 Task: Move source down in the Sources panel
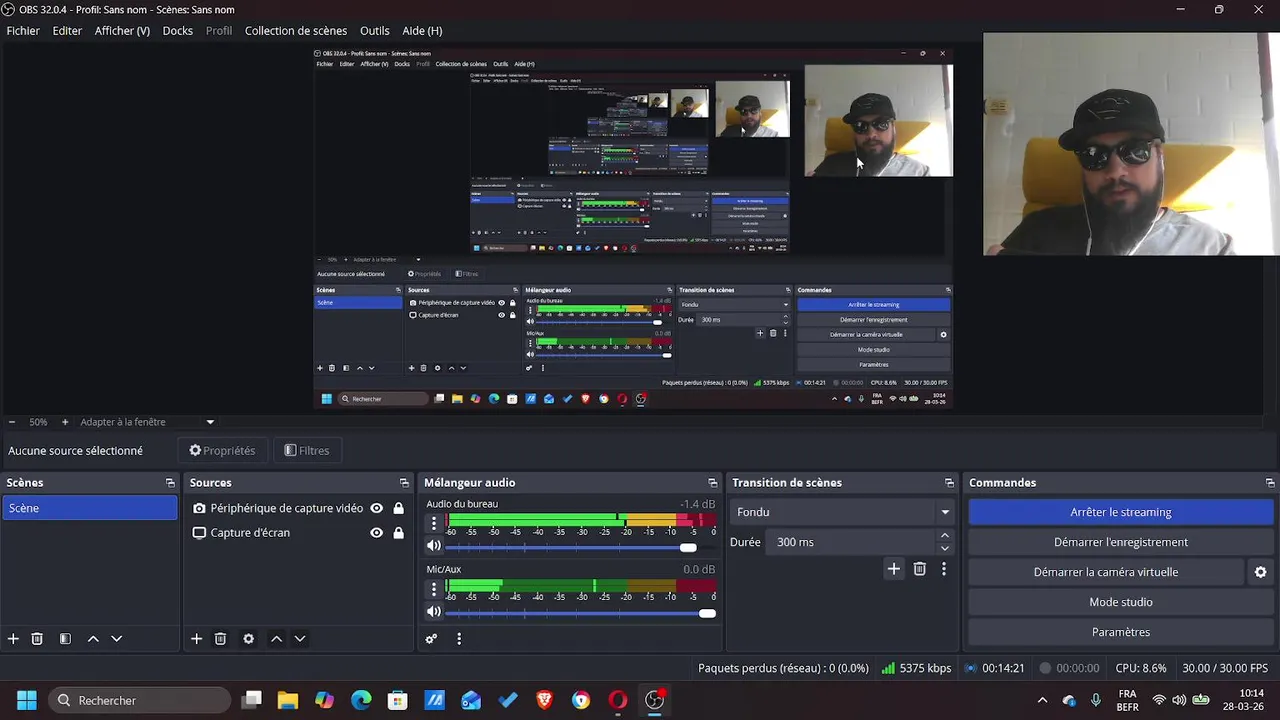[299, 639]
